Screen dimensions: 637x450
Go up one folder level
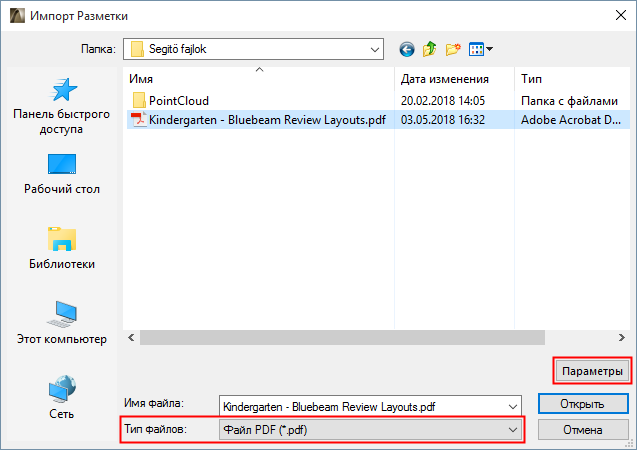click(429, 49)
